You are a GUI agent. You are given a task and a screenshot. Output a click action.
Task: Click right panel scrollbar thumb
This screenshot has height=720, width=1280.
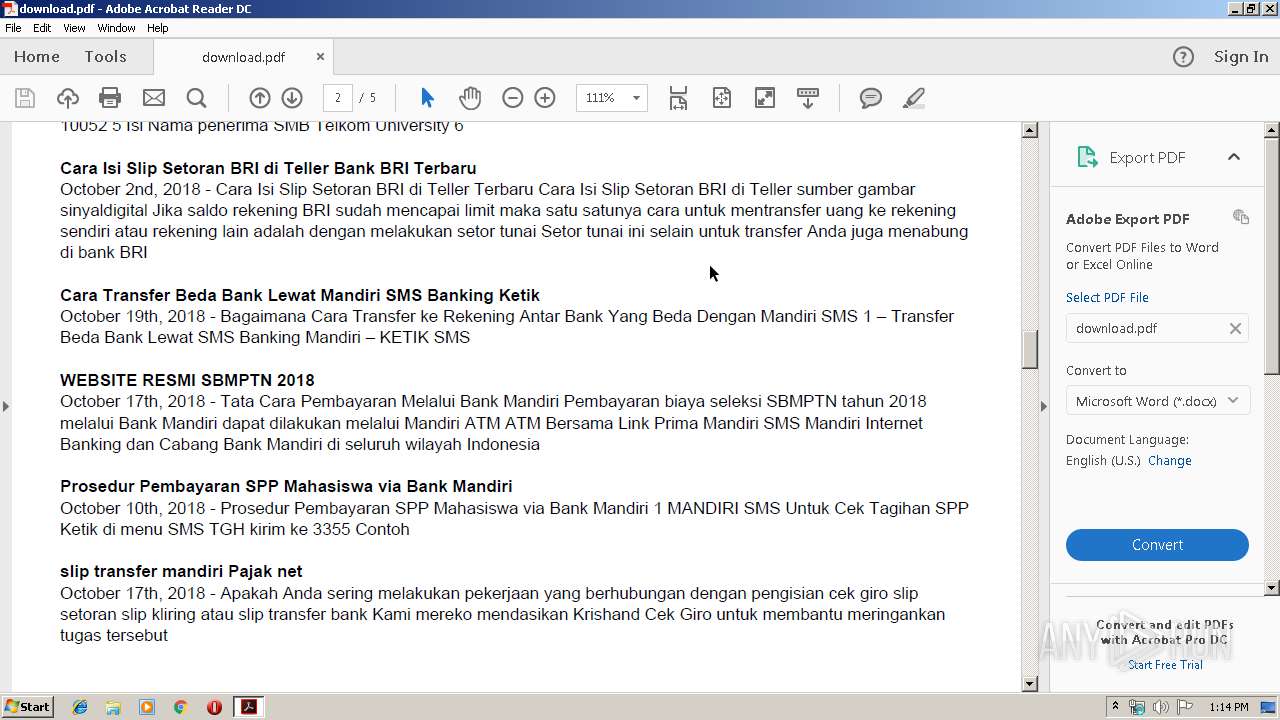[1272, 255]
